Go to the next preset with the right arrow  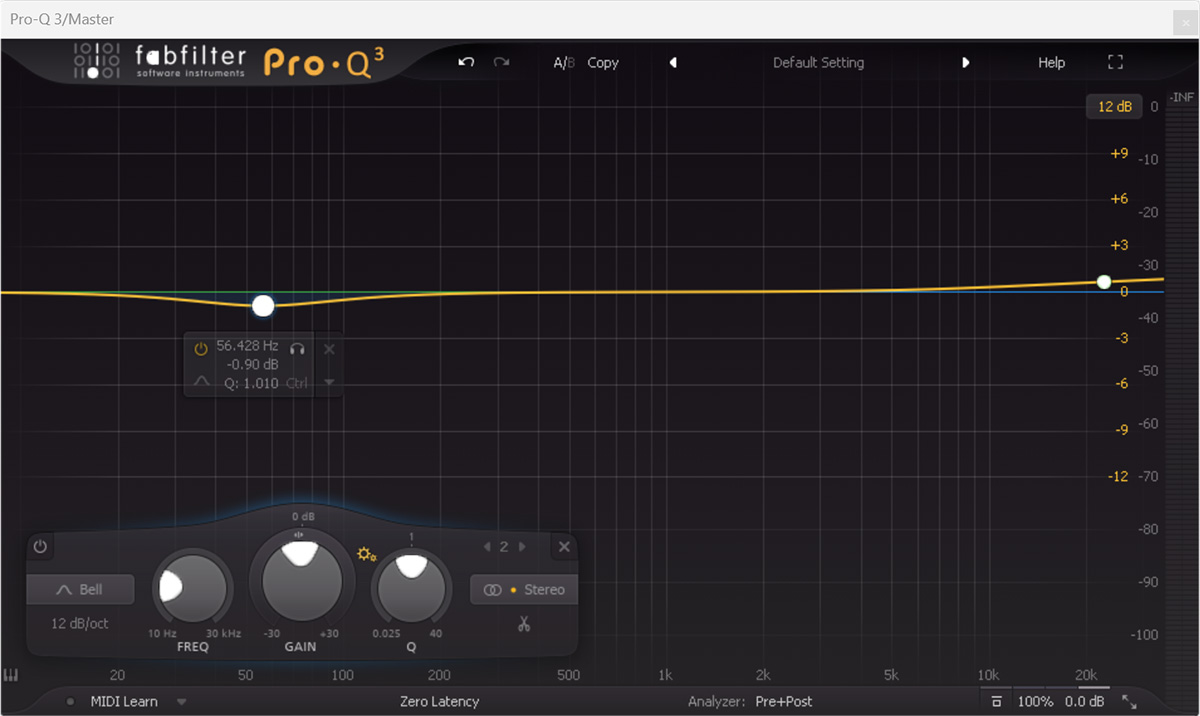pyautogui.click(x=966, y=62)
